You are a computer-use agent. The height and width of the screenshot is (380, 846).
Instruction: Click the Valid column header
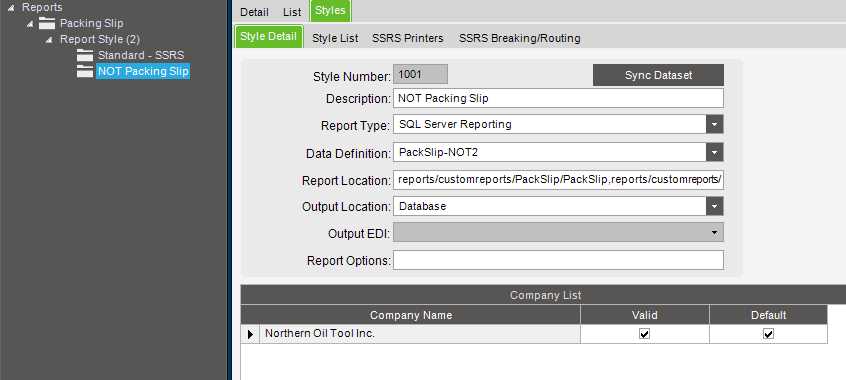tap(645, 315)
